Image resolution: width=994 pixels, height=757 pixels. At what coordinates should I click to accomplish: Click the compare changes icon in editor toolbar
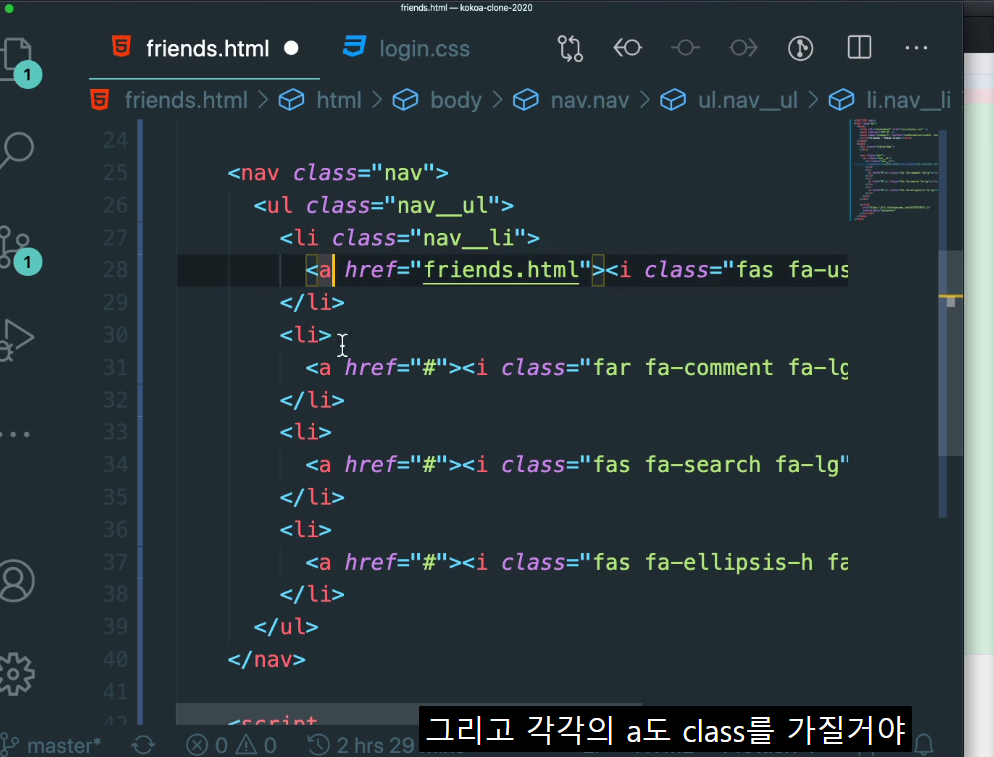point(570,48)
